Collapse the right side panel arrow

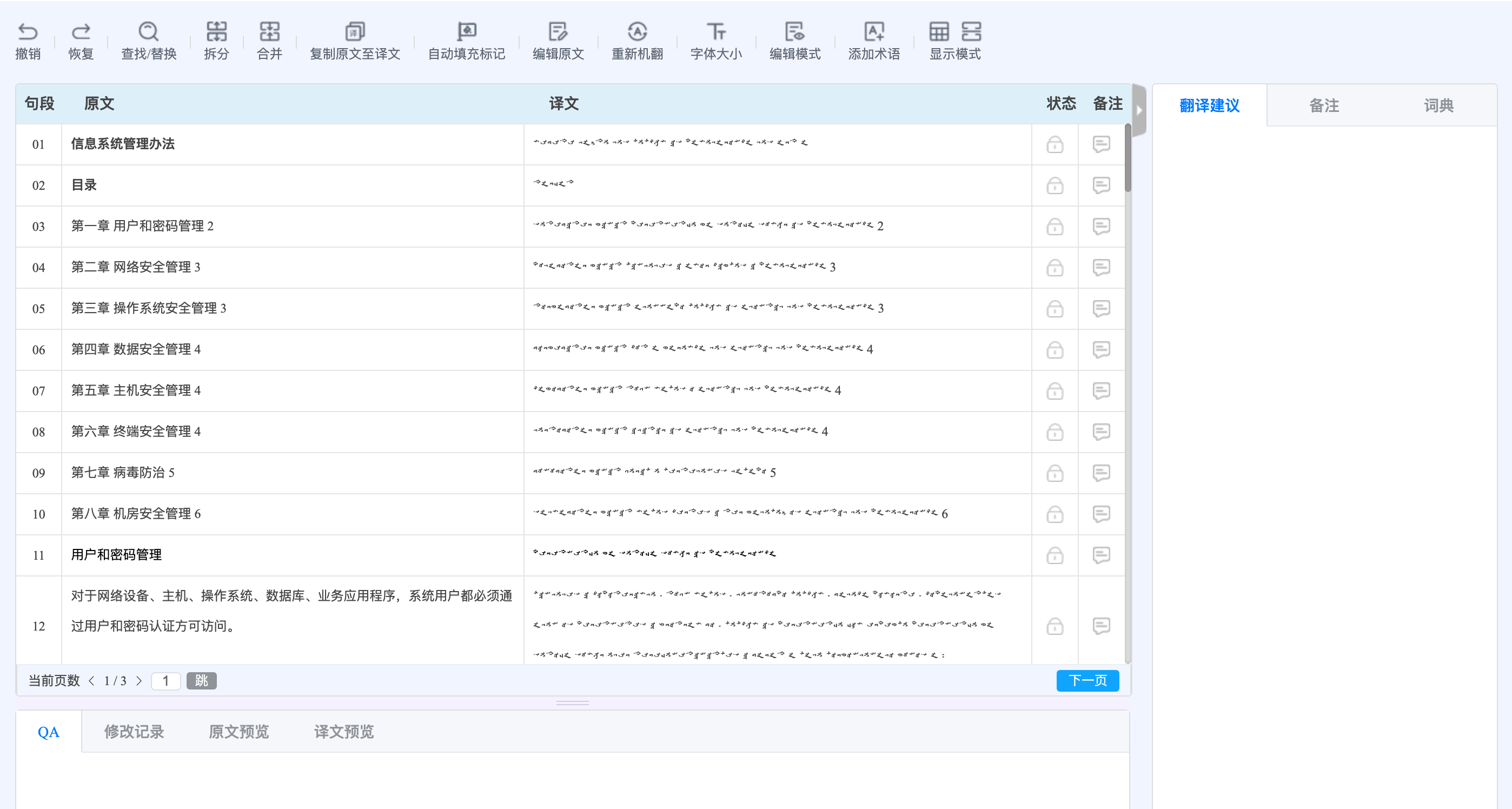1139,110
